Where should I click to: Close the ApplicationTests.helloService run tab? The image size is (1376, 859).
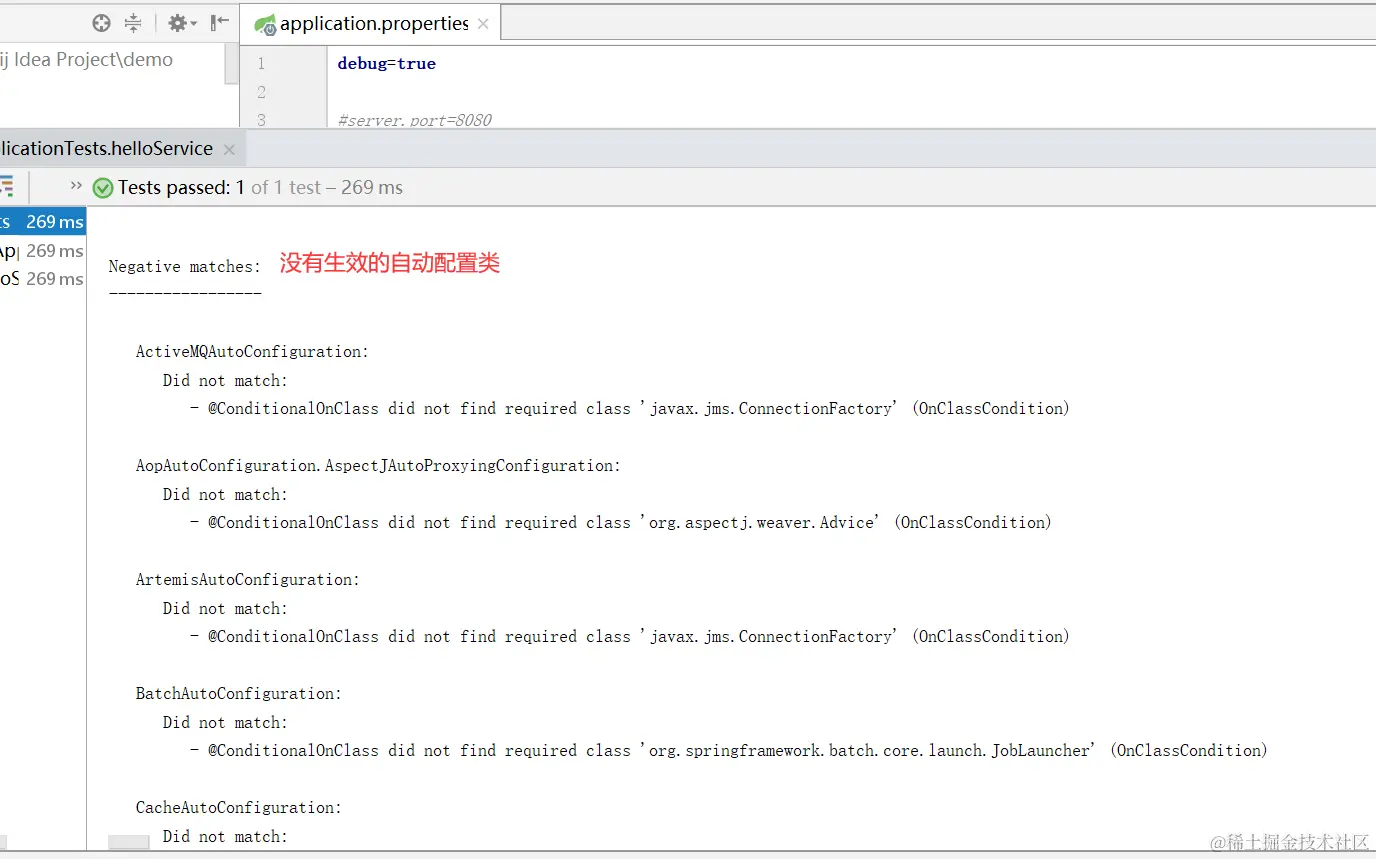pyautogui.click(x=229, y=149)
